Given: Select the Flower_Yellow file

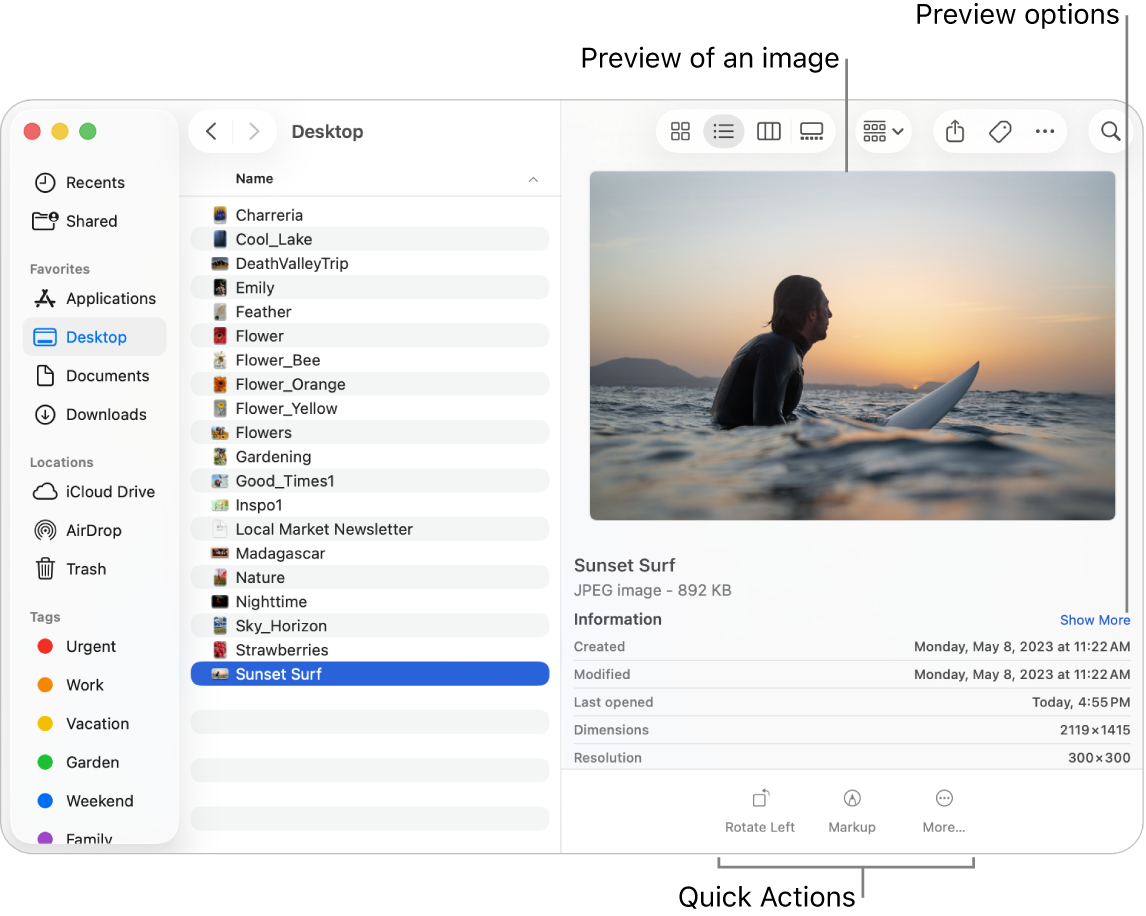Looking at the screenshot, I should [370, 408].
